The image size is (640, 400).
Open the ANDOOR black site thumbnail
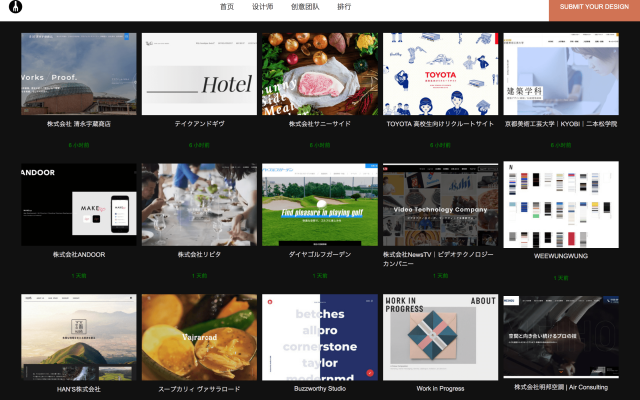(x=79, y=204)
